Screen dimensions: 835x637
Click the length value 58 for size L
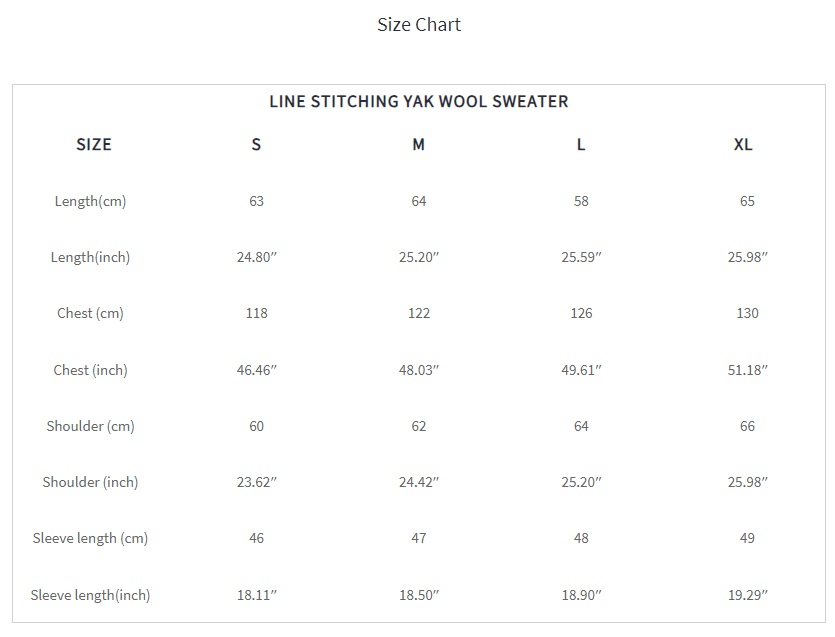pyautogui.click(x=581, y=201)
